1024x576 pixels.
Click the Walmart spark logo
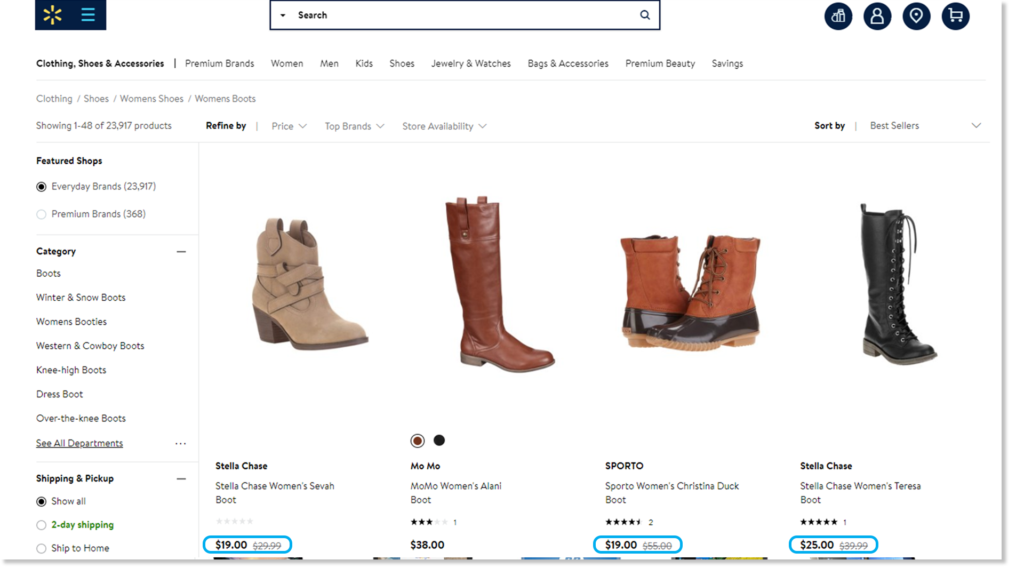tap(52, 14)
